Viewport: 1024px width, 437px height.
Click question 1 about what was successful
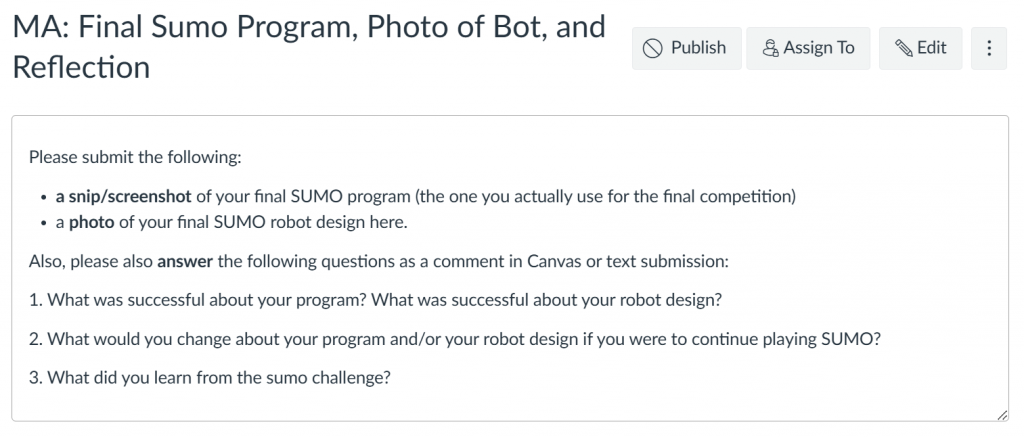coord(376,300)
